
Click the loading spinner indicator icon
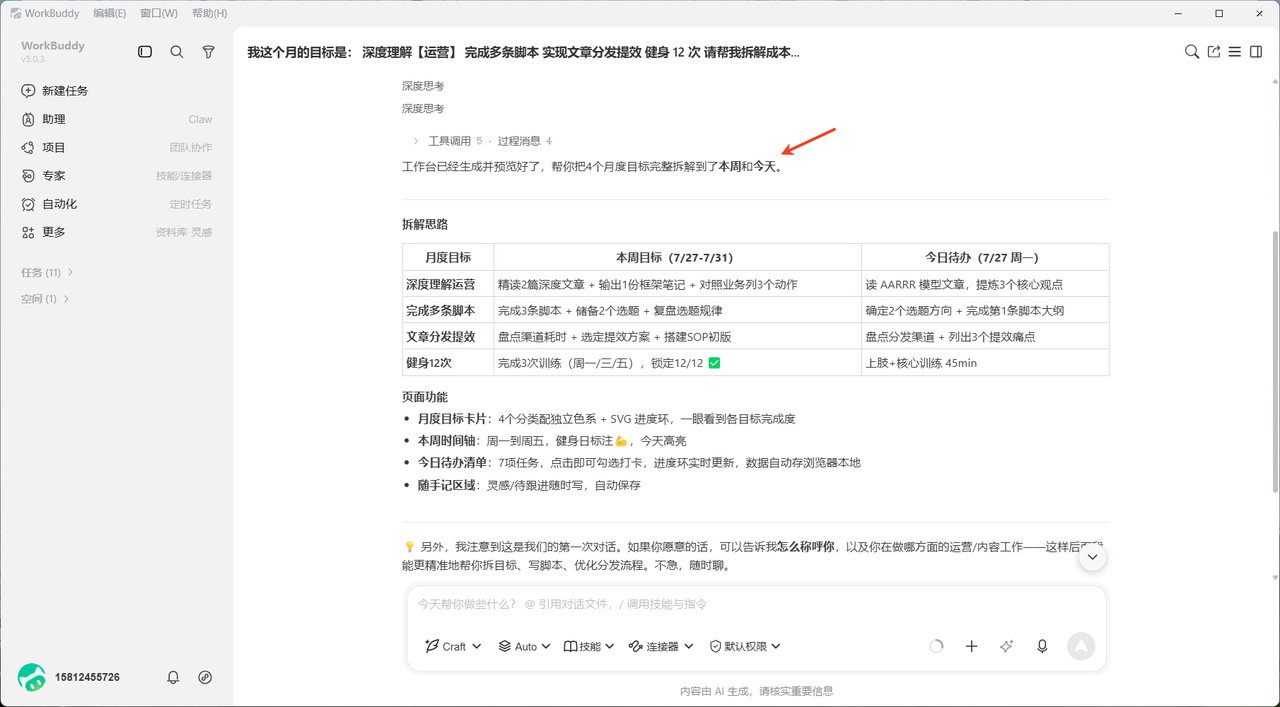[x=936, y=646]
